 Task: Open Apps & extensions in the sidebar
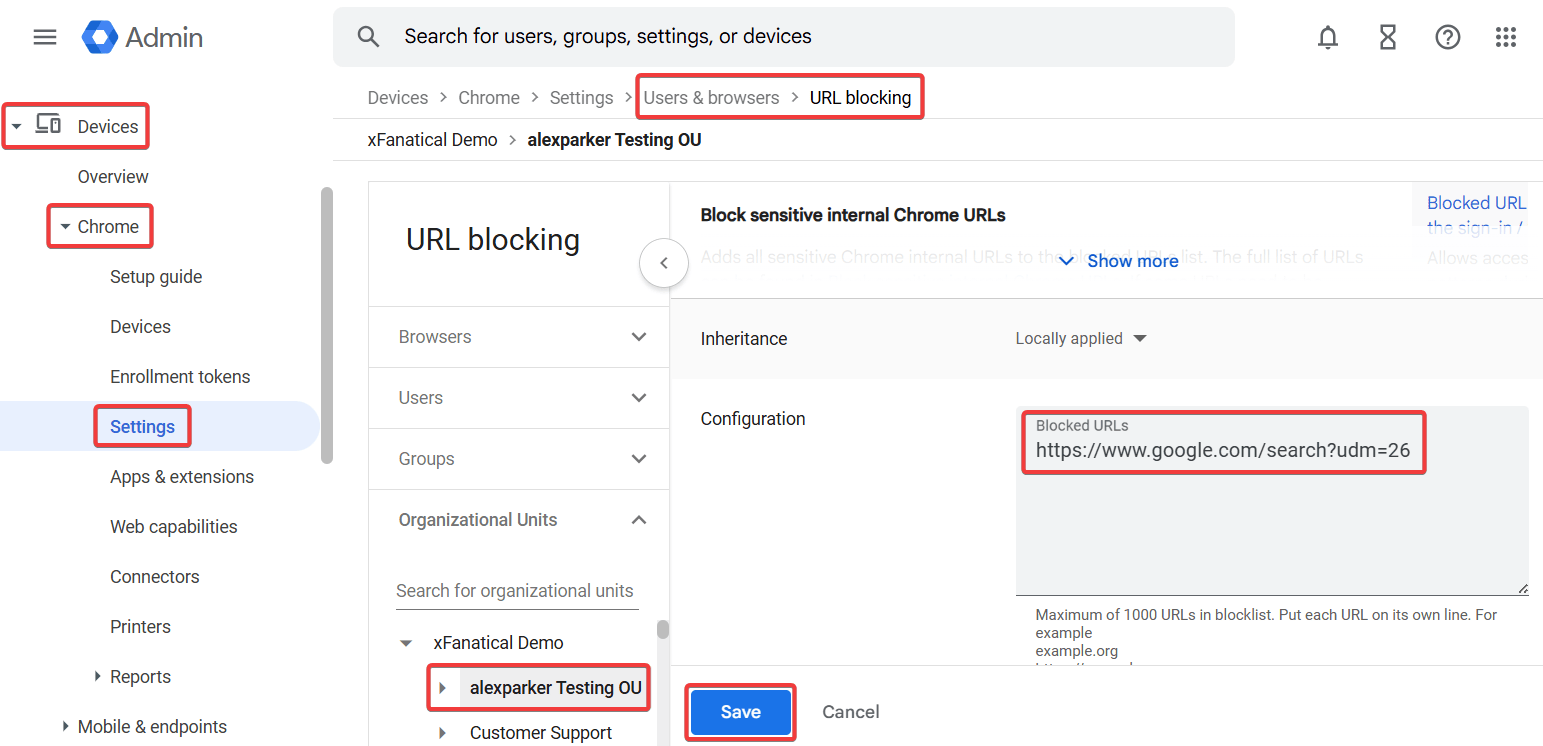pos(181,477)
